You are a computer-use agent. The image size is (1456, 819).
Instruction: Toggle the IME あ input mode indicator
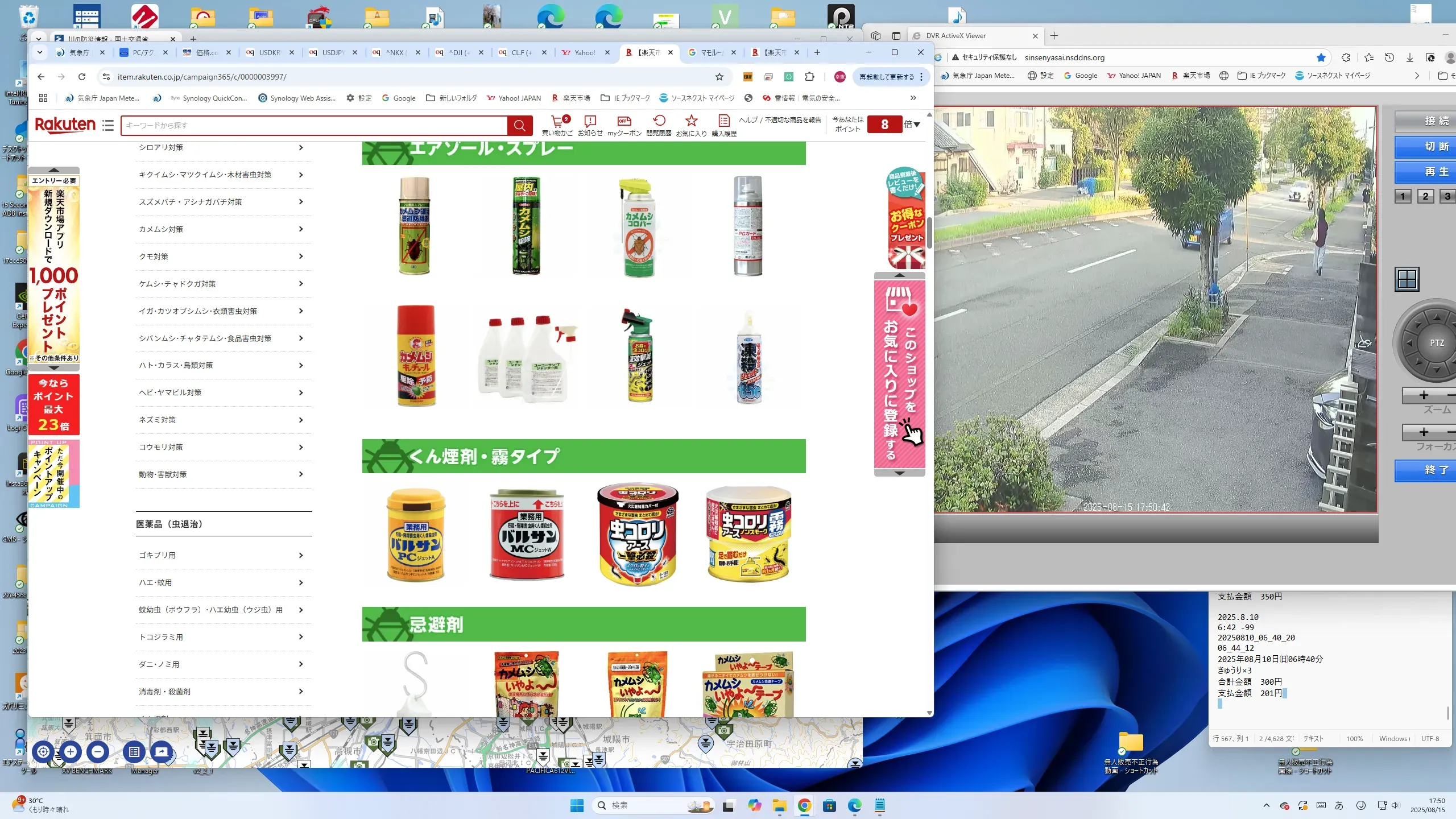[1339, 805]
